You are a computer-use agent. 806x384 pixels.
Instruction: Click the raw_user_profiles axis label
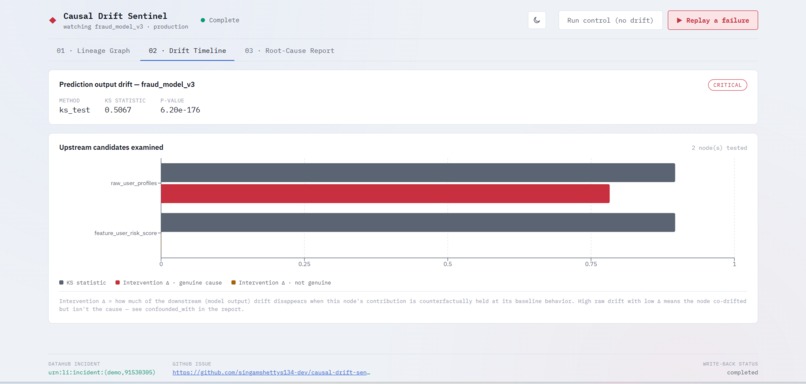133,183
